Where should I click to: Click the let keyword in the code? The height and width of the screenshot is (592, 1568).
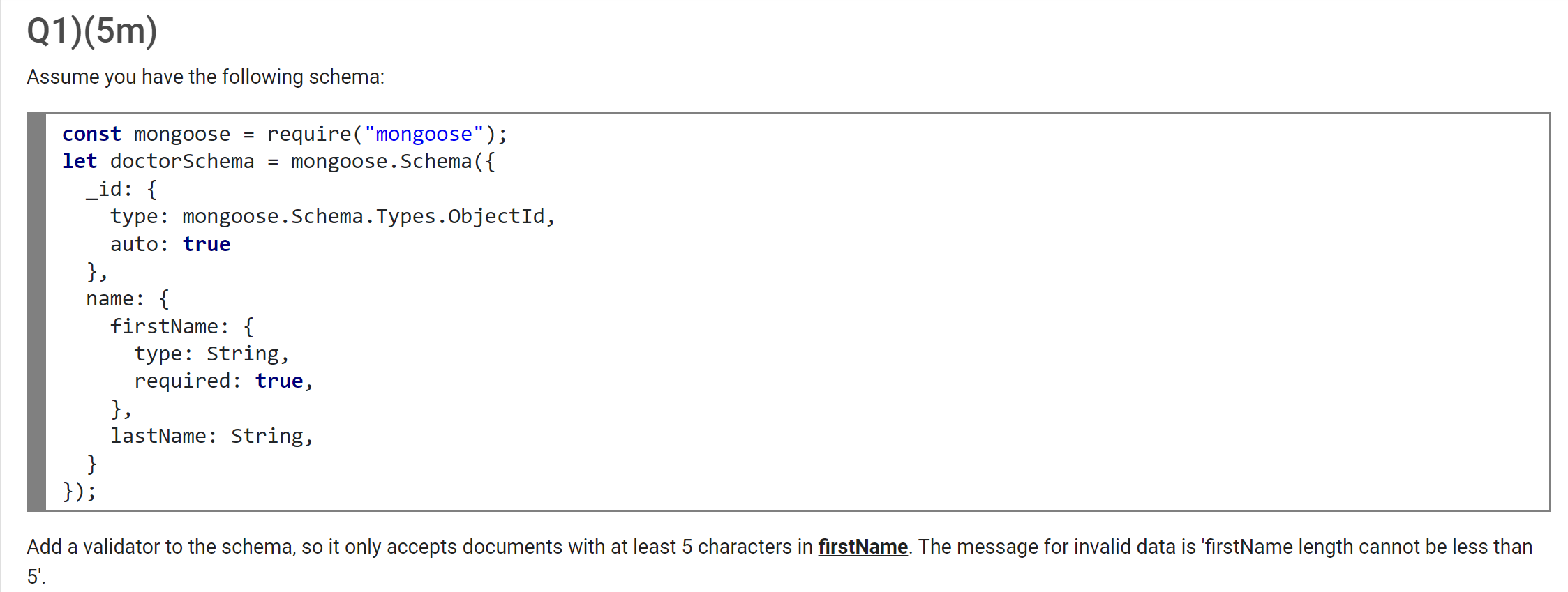pyautogui.click(x=80, y=161)
